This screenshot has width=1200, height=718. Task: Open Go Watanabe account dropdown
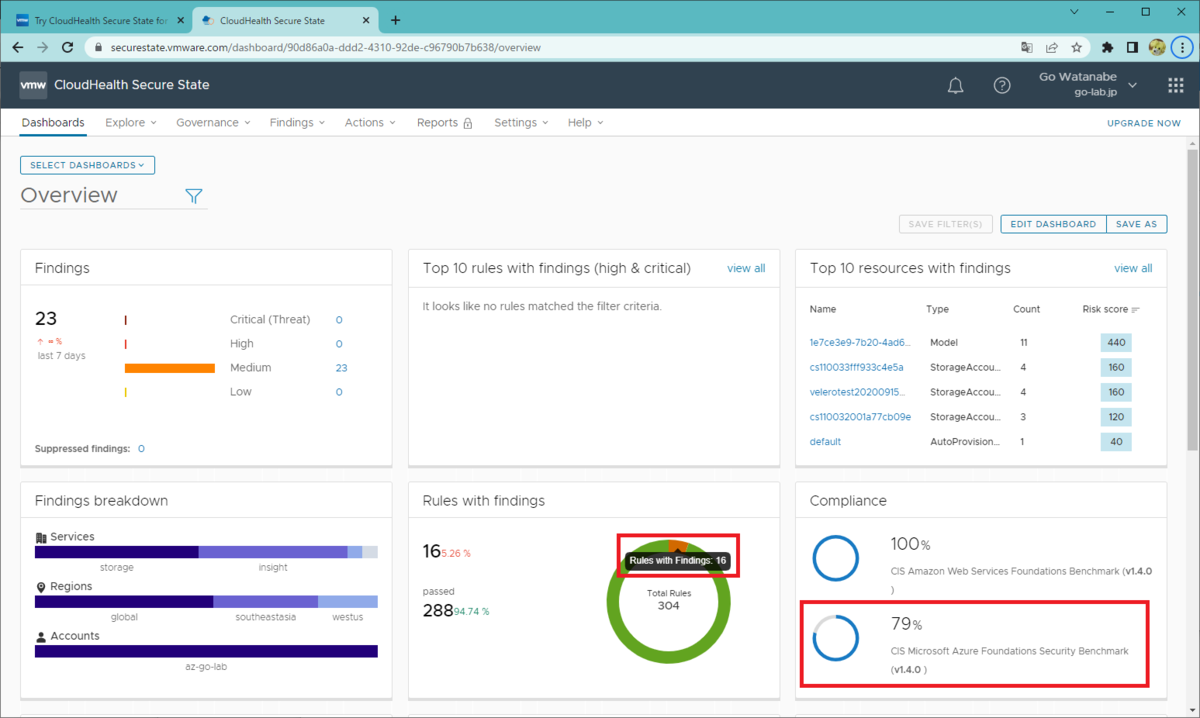coord(1088,85)
